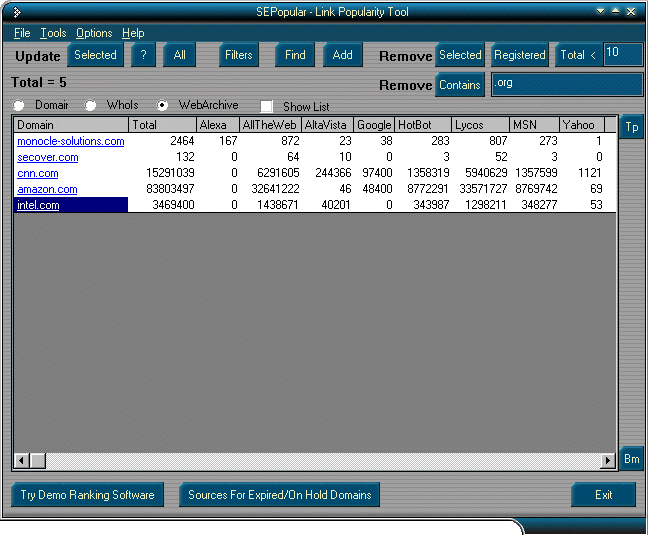Sort by the Google column header

(x=374, y=125)
